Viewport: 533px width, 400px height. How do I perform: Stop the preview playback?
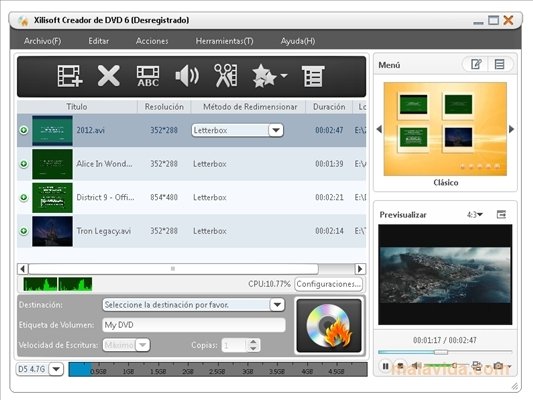(400, 366)
